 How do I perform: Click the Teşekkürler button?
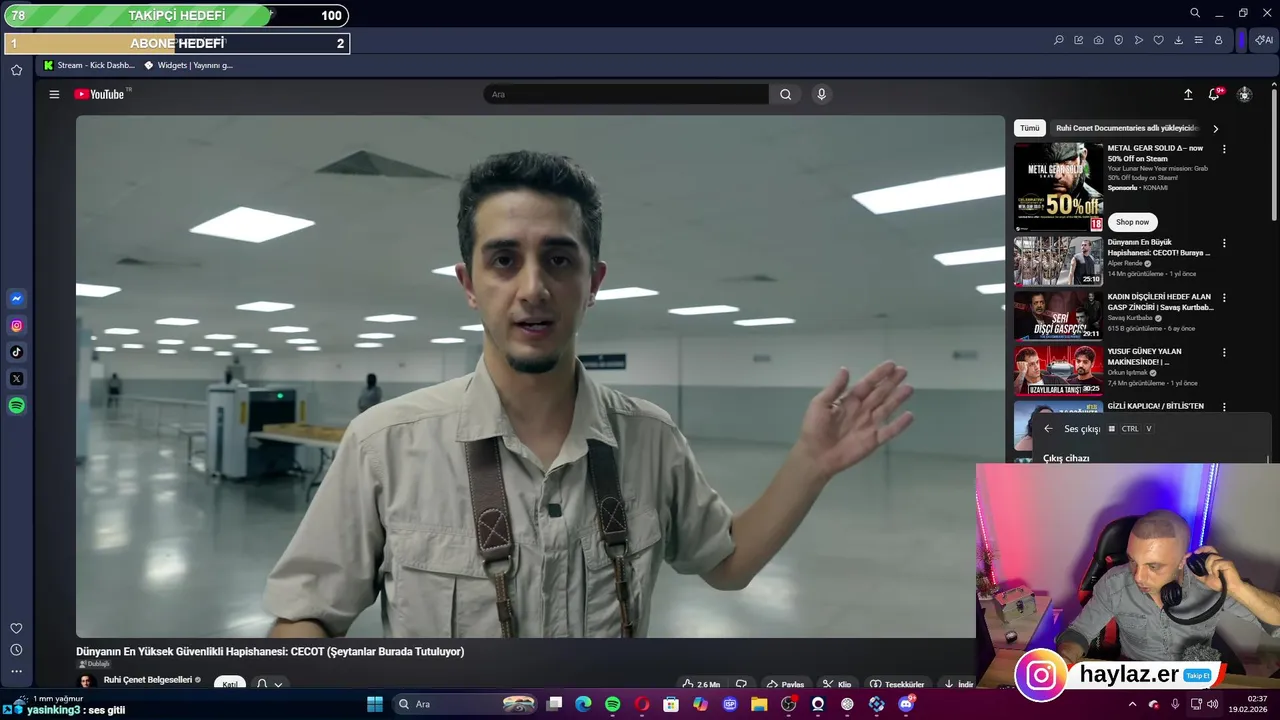897,684
